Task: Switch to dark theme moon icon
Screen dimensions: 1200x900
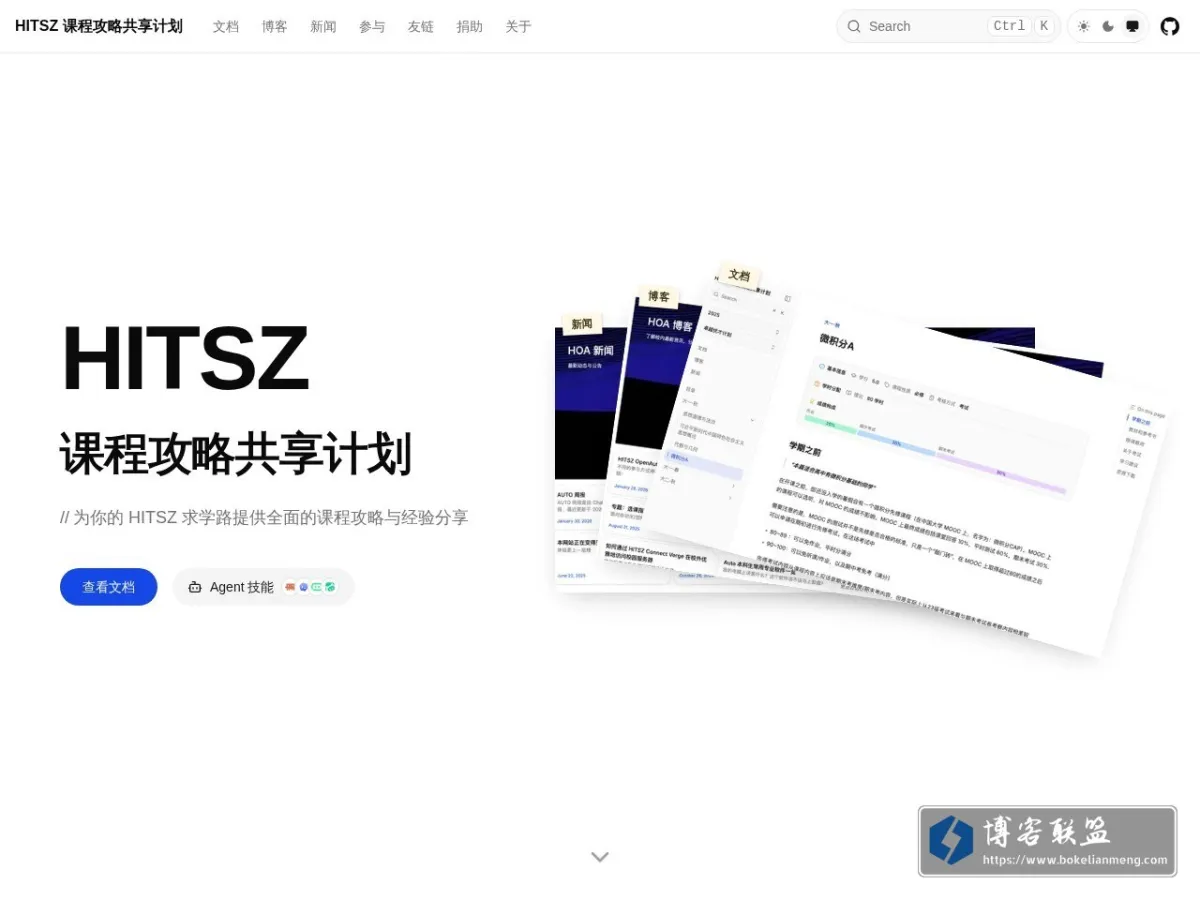Action: tap(1108, 27)
